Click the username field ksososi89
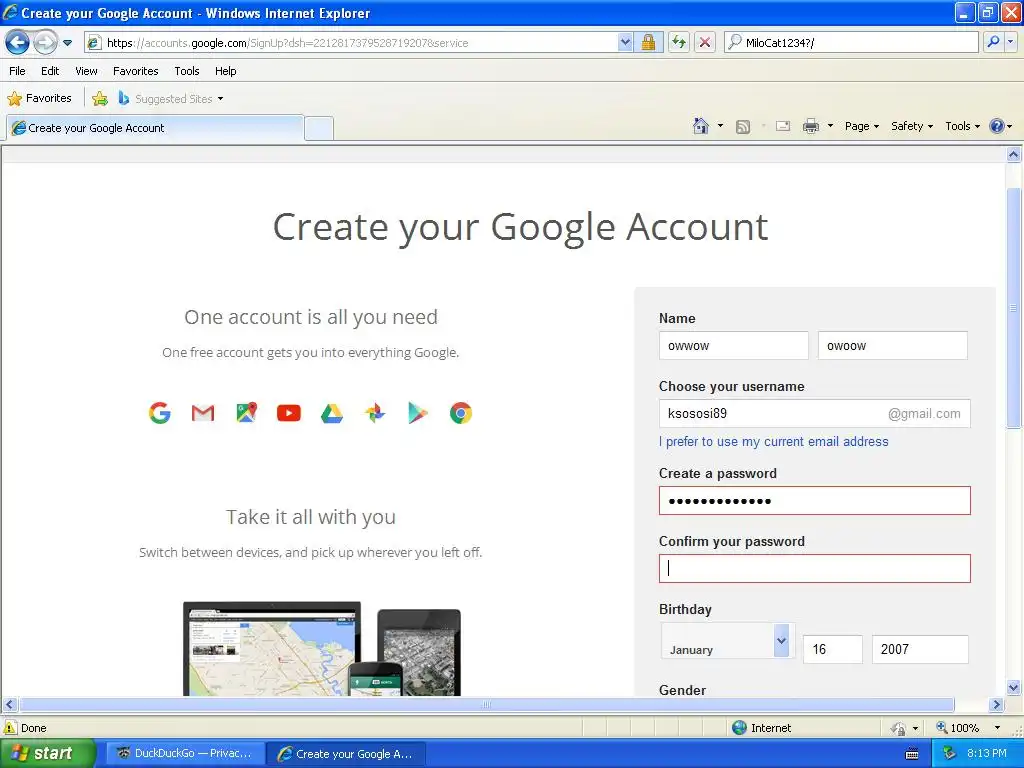The image size is (1024, 768). coord(815,413)
